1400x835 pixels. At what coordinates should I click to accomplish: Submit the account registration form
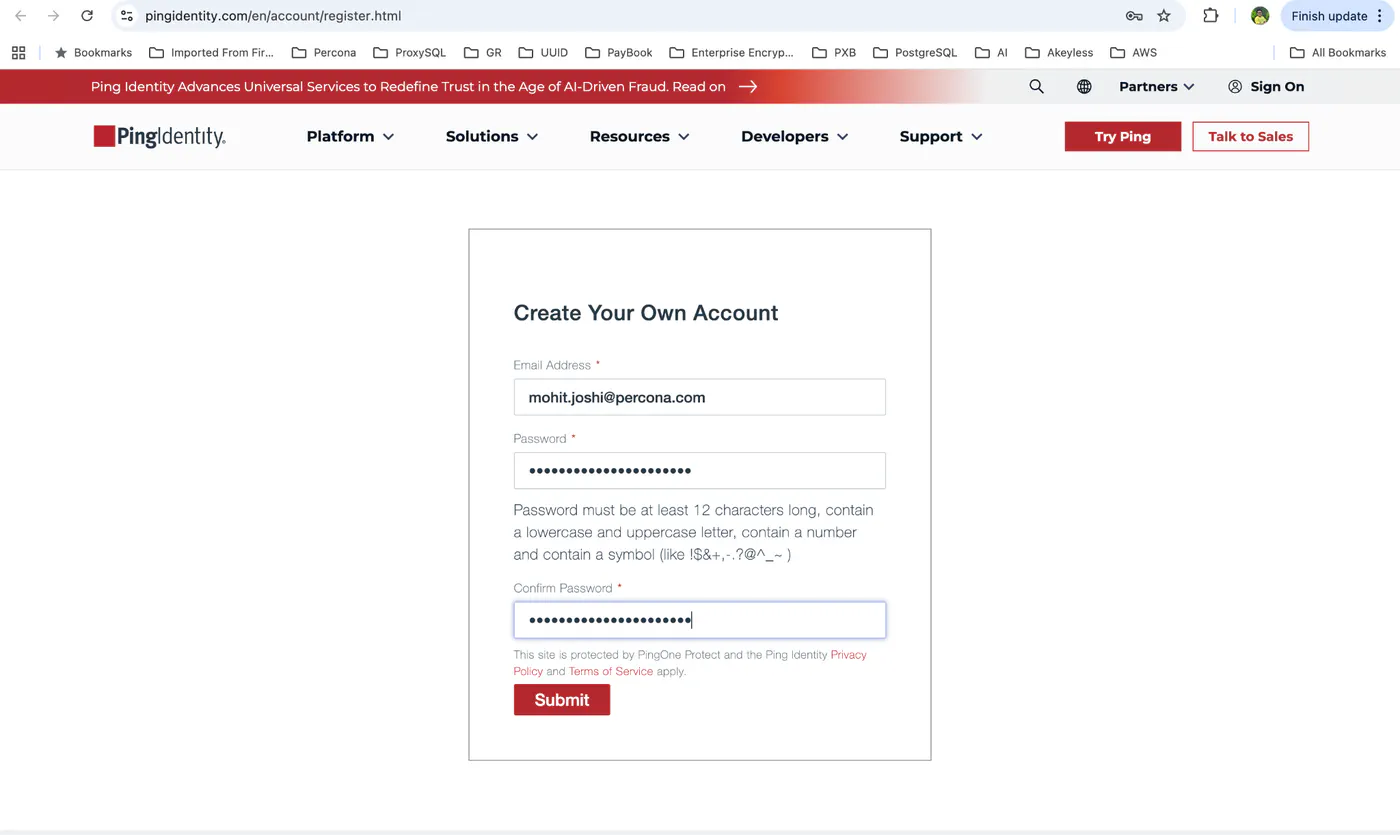(562, 700)
